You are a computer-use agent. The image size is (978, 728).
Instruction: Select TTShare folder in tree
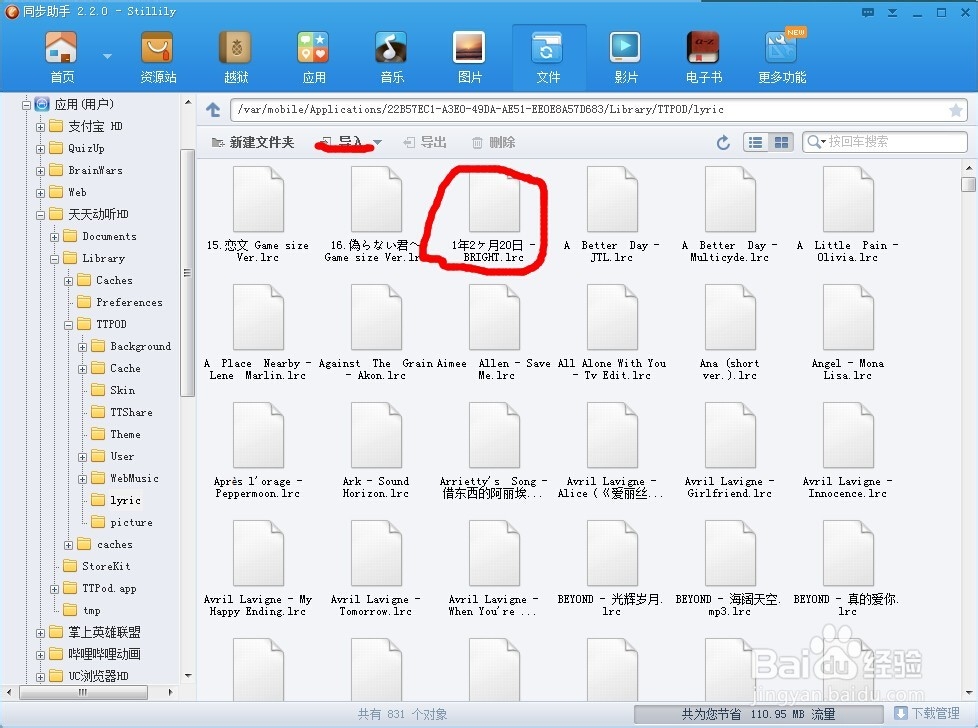pos(122,412)
